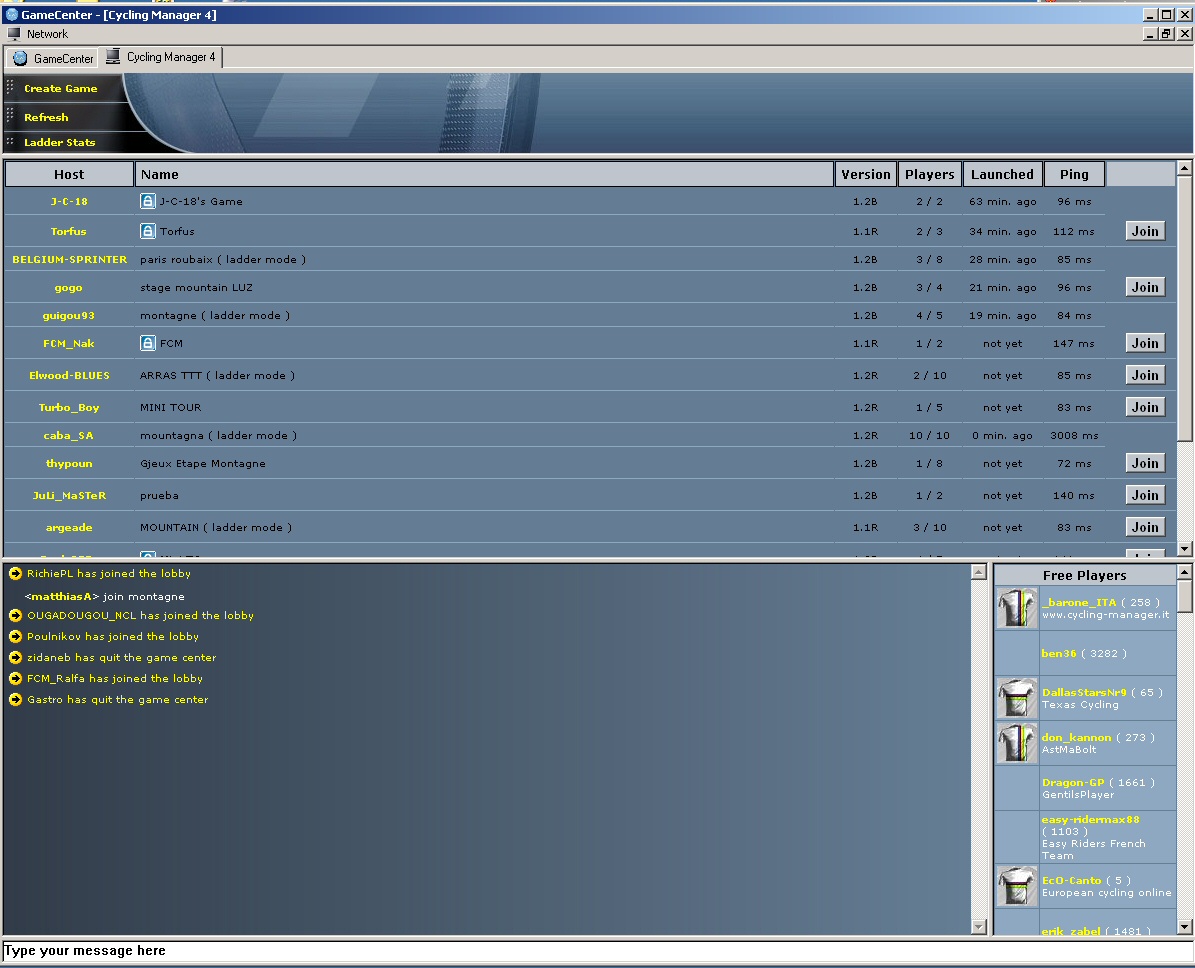Screen dimensions: 1195x968
Task: Join Turbo_Boy's MINI TOUR game
Action: (x=1145, y=407)
